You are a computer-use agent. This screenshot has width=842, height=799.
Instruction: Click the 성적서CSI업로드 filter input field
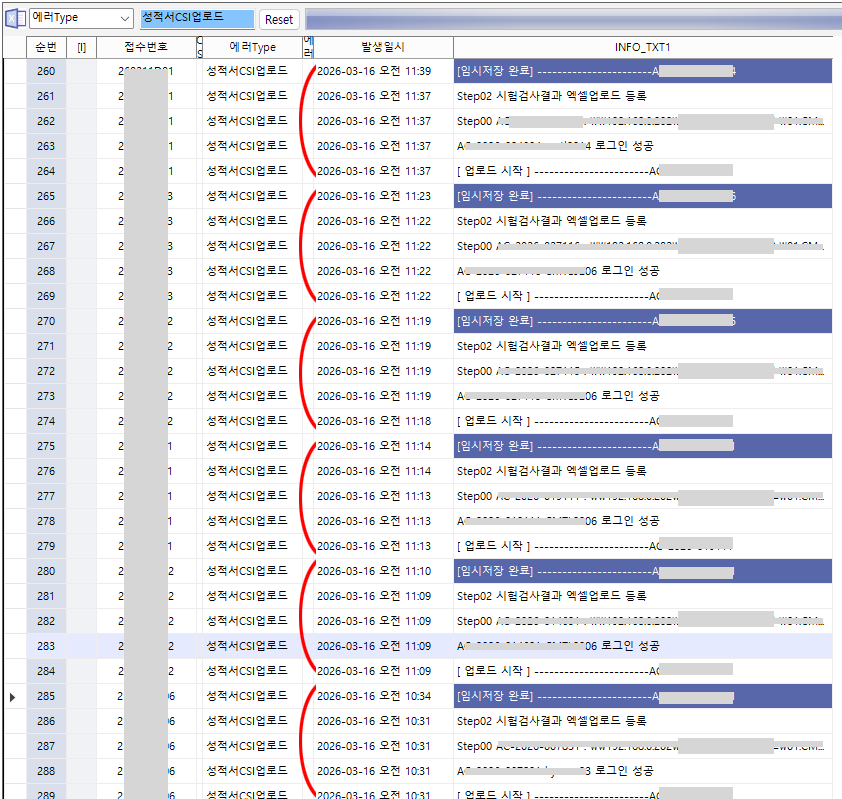coord(197,18)
